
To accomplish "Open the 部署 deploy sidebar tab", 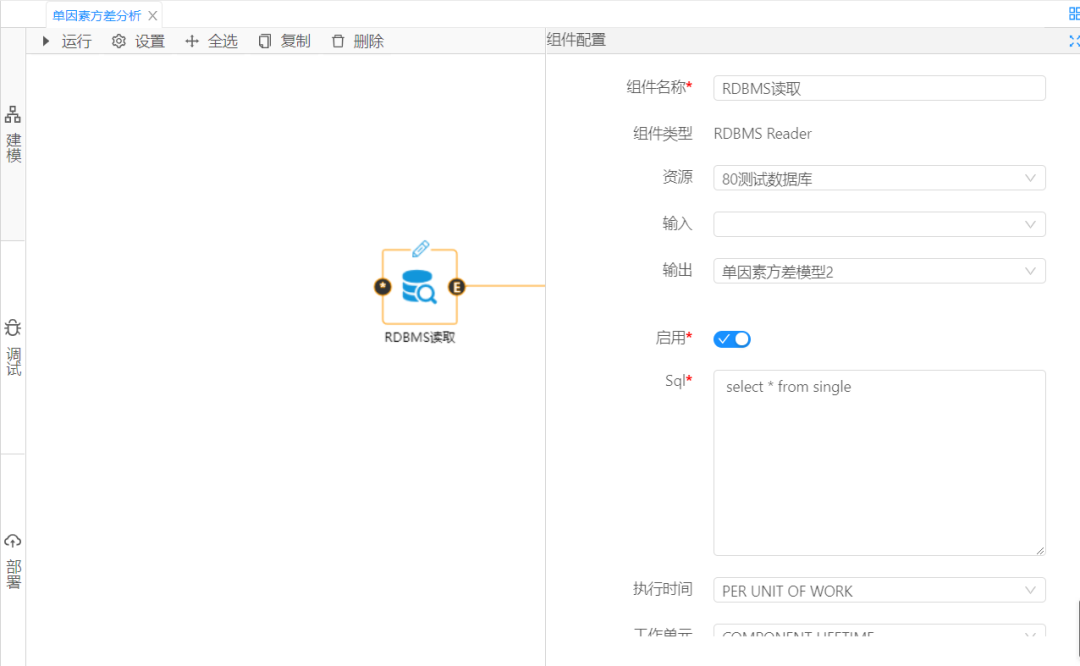I will click(13, 560).
